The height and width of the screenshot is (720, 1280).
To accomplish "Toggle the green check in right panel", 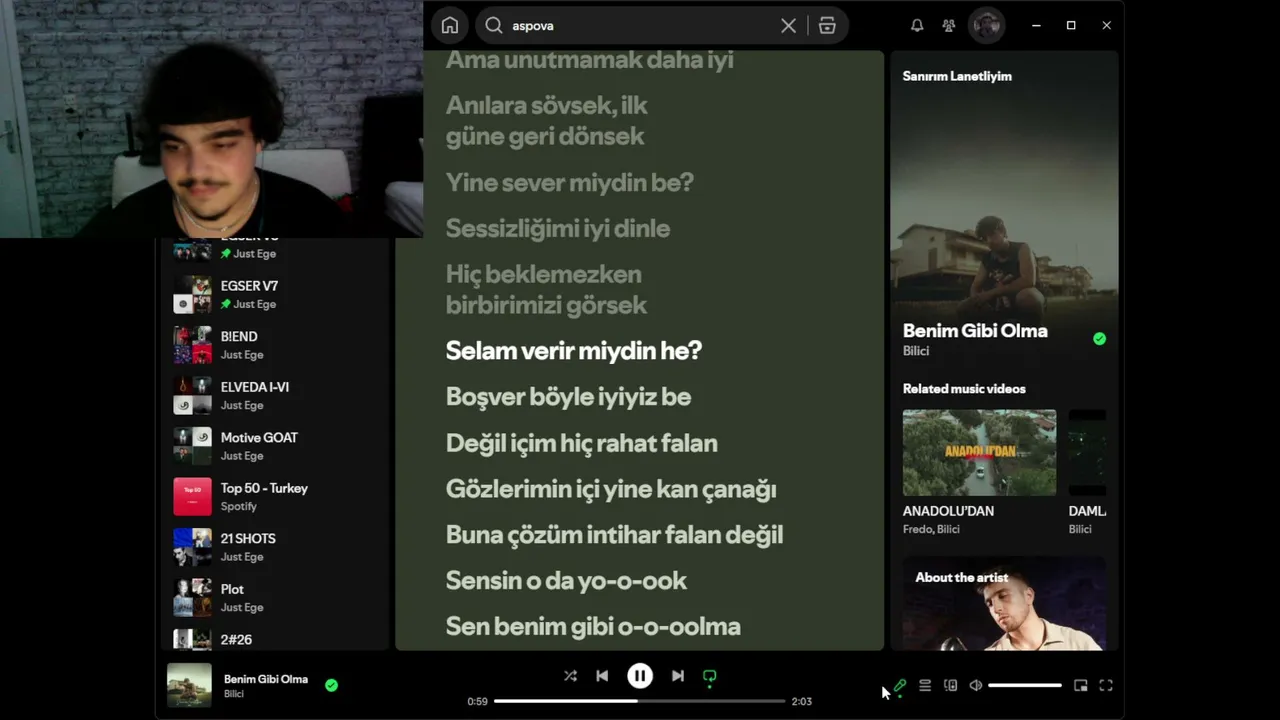I will (1100, 339).
